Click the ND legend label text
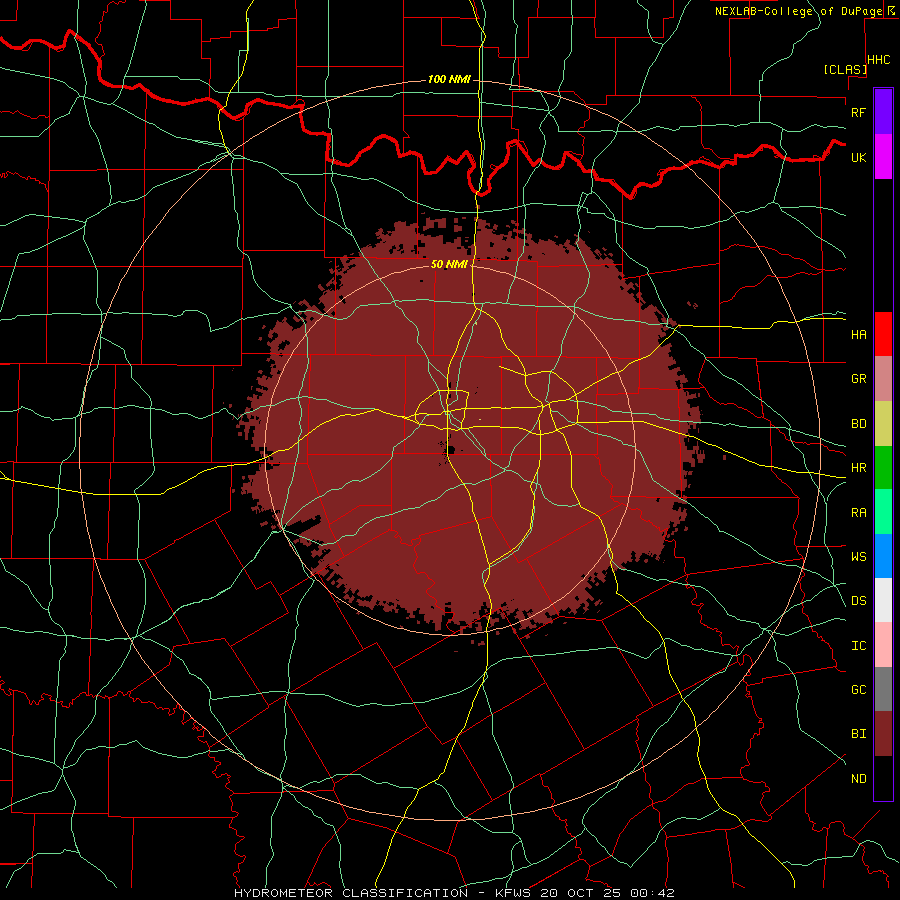Screen dimensions: 900x900 [x=858, y=778]
